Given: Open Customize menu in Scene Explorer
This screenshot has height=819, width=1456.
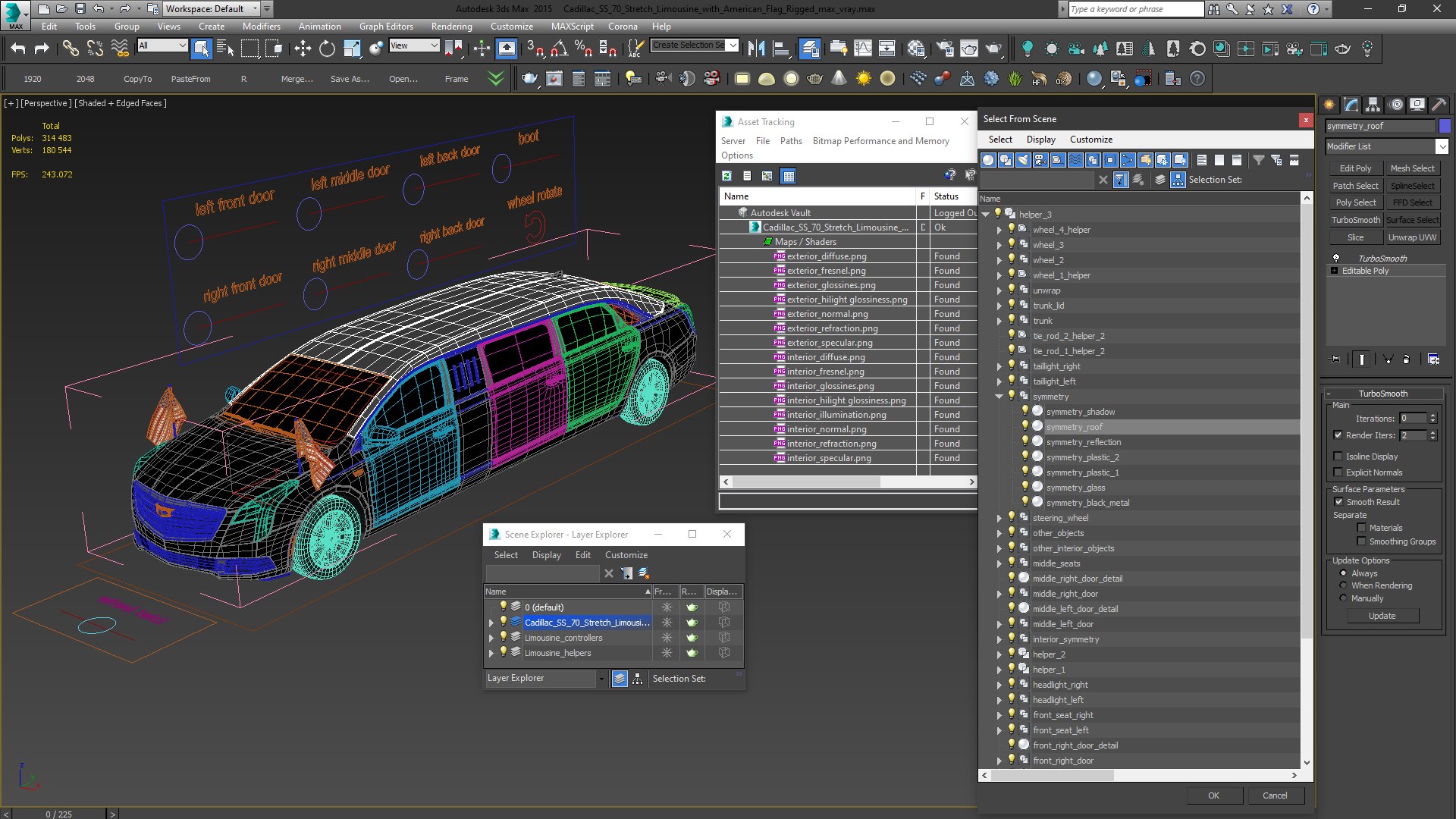Looking at the screenshot, I should click(x=626, y=555).
